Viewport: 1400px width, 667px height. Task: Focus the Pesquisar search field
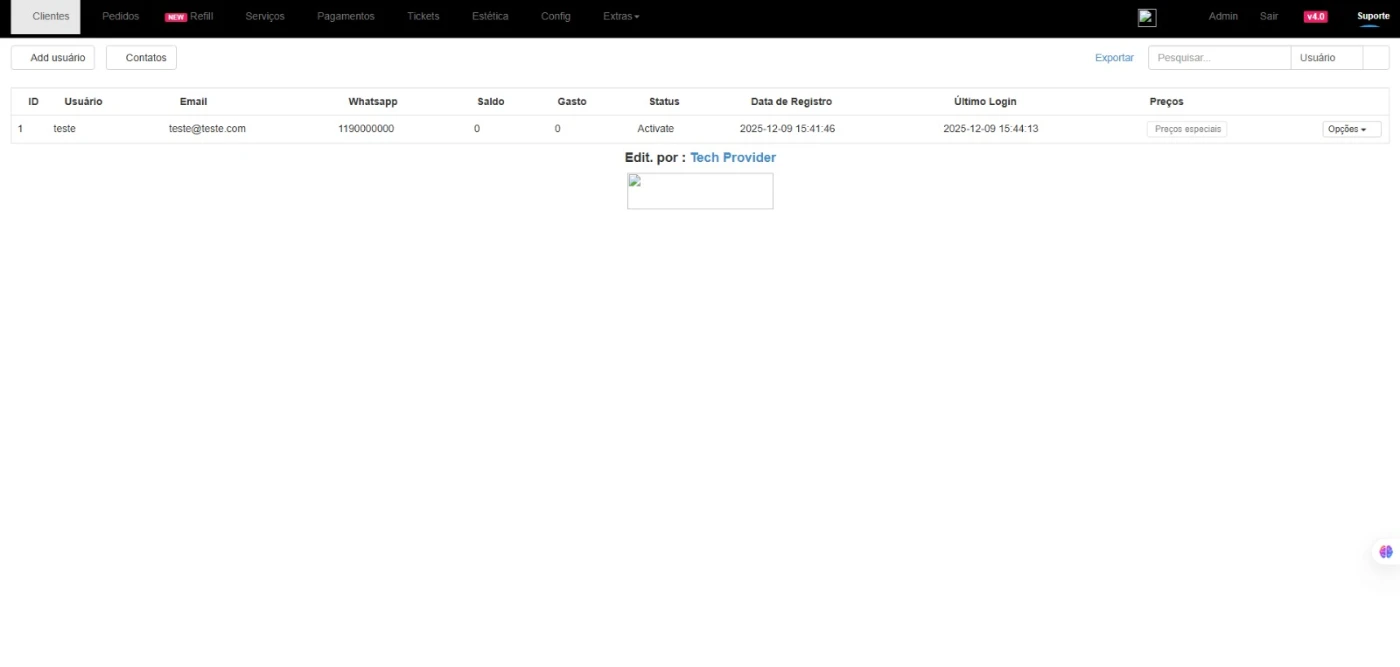point(1219,58)
